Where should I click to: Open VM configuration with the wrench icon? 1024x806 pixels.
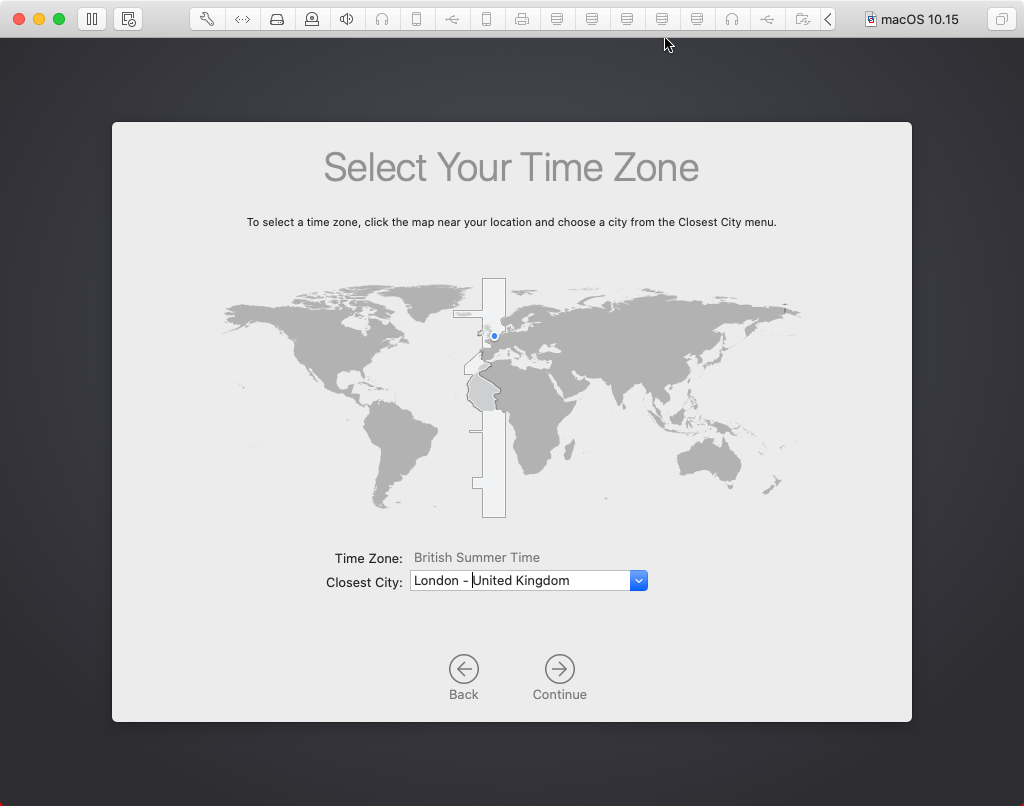tap(207, 18)
